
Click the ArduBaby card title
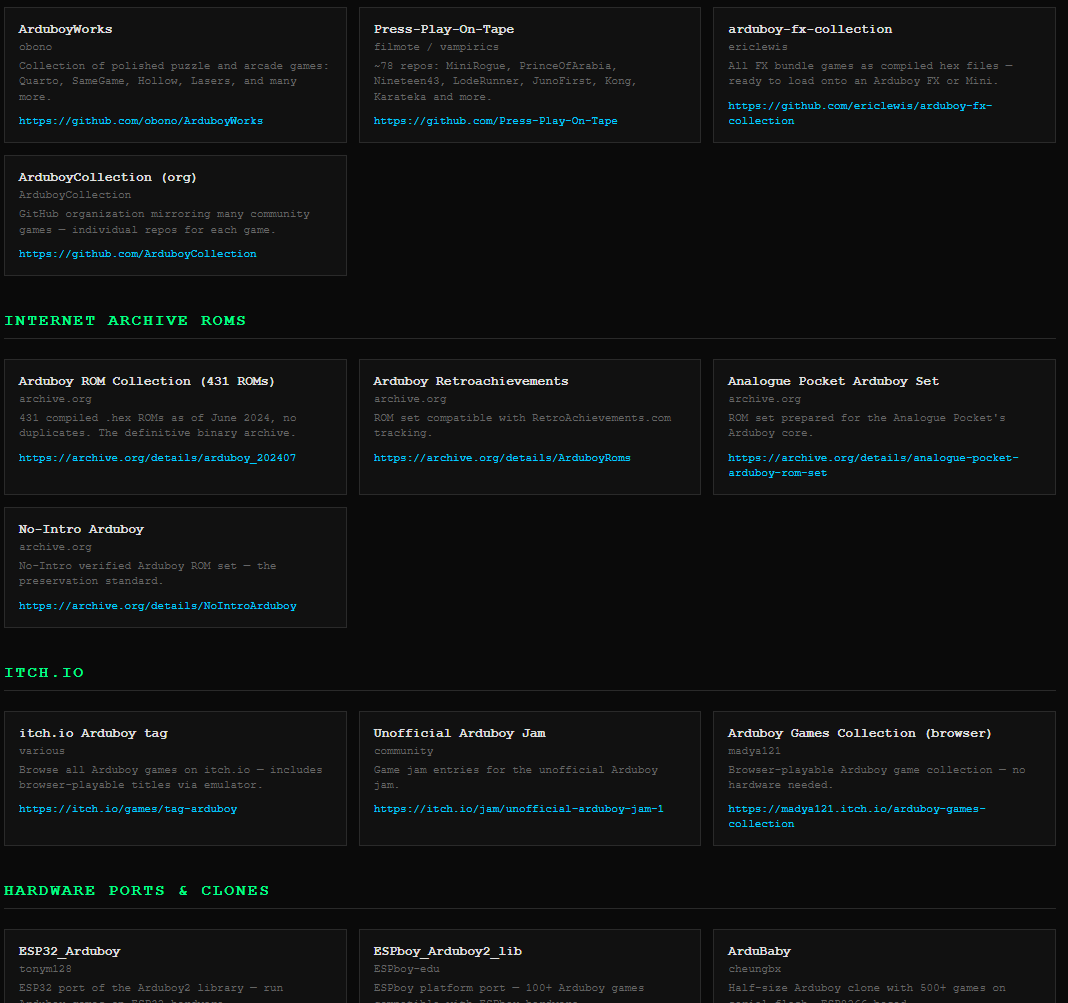click(x=759, y=951)
